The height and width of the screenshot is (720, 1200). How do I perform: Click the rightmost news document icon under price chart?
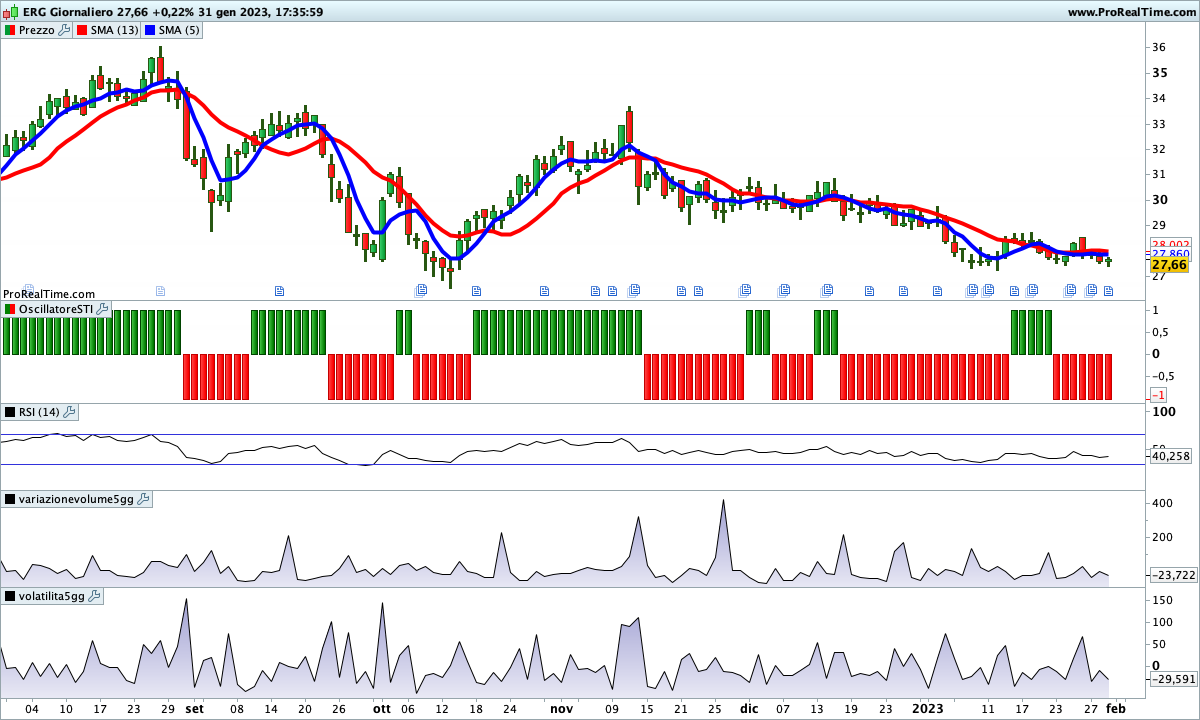1108,291
